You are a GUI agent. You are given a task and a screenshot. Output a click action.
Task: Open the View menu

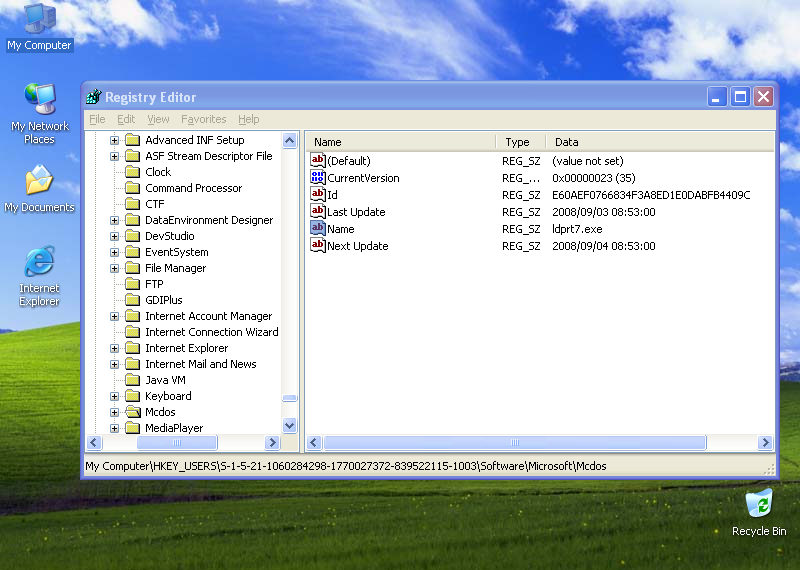pyautogui.click(x=158, y=119)
